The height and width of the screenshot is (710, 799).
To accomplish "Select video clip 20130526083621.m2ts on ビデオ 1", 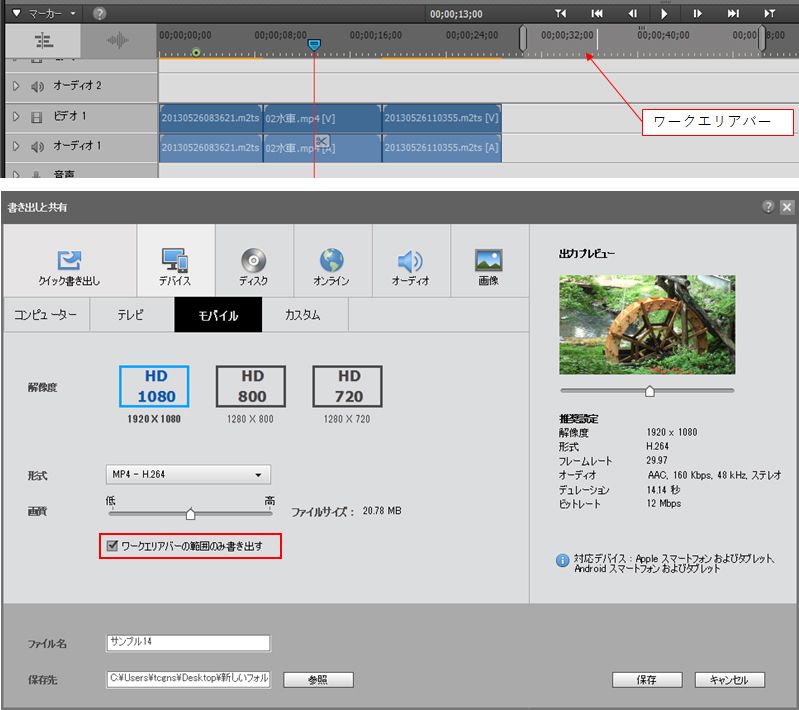I will pos(210,118).
